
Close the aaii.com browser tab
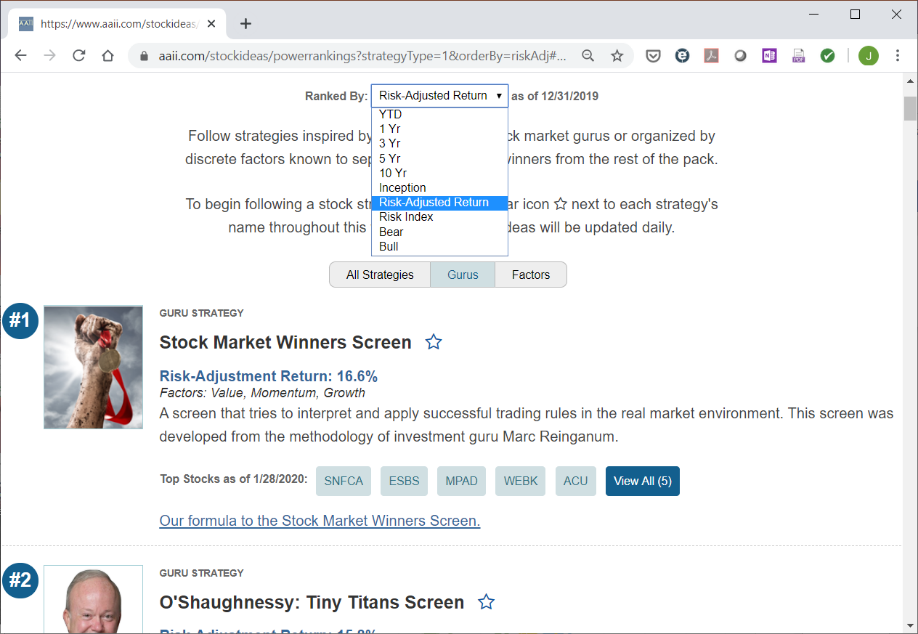point(211,23)
